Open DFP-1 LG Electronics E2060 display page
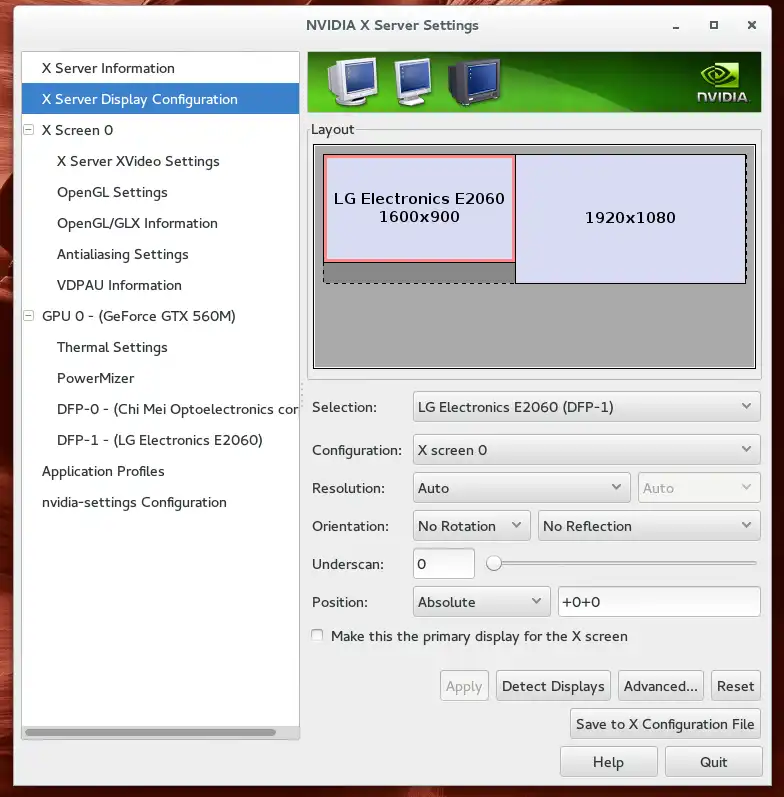Screen dimensions: 784x797 pyautogui.click(x=160, y=440)
